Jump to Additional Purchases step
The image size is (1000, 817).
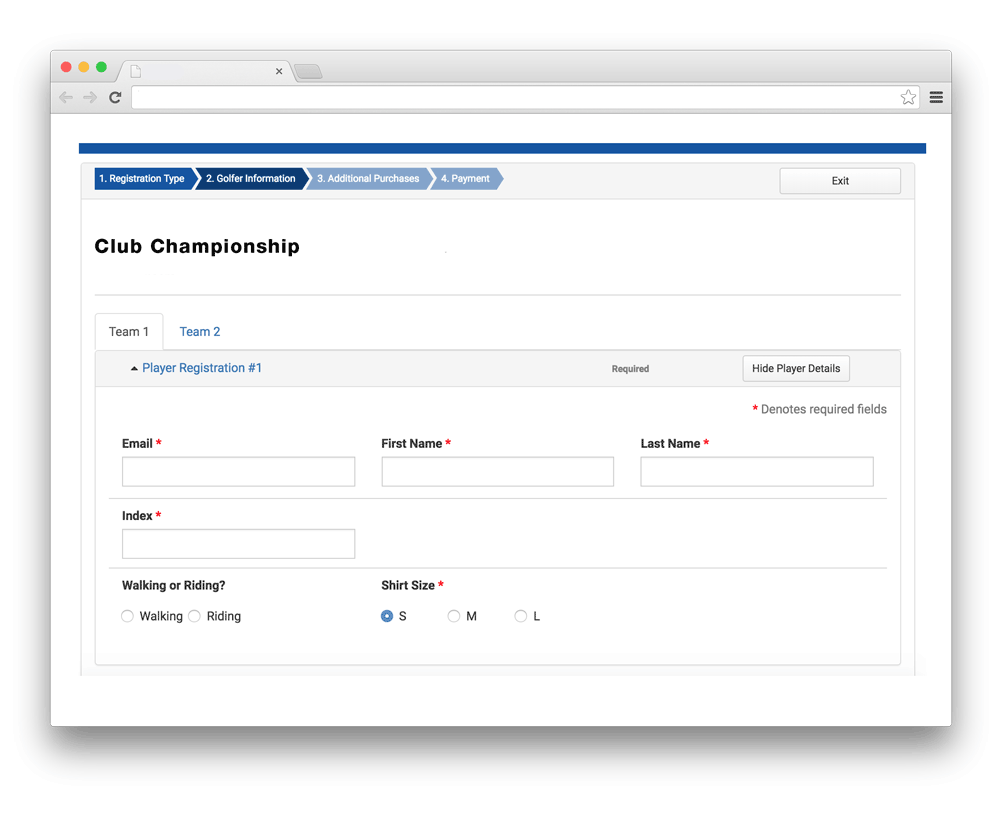[x=368, y=179]
